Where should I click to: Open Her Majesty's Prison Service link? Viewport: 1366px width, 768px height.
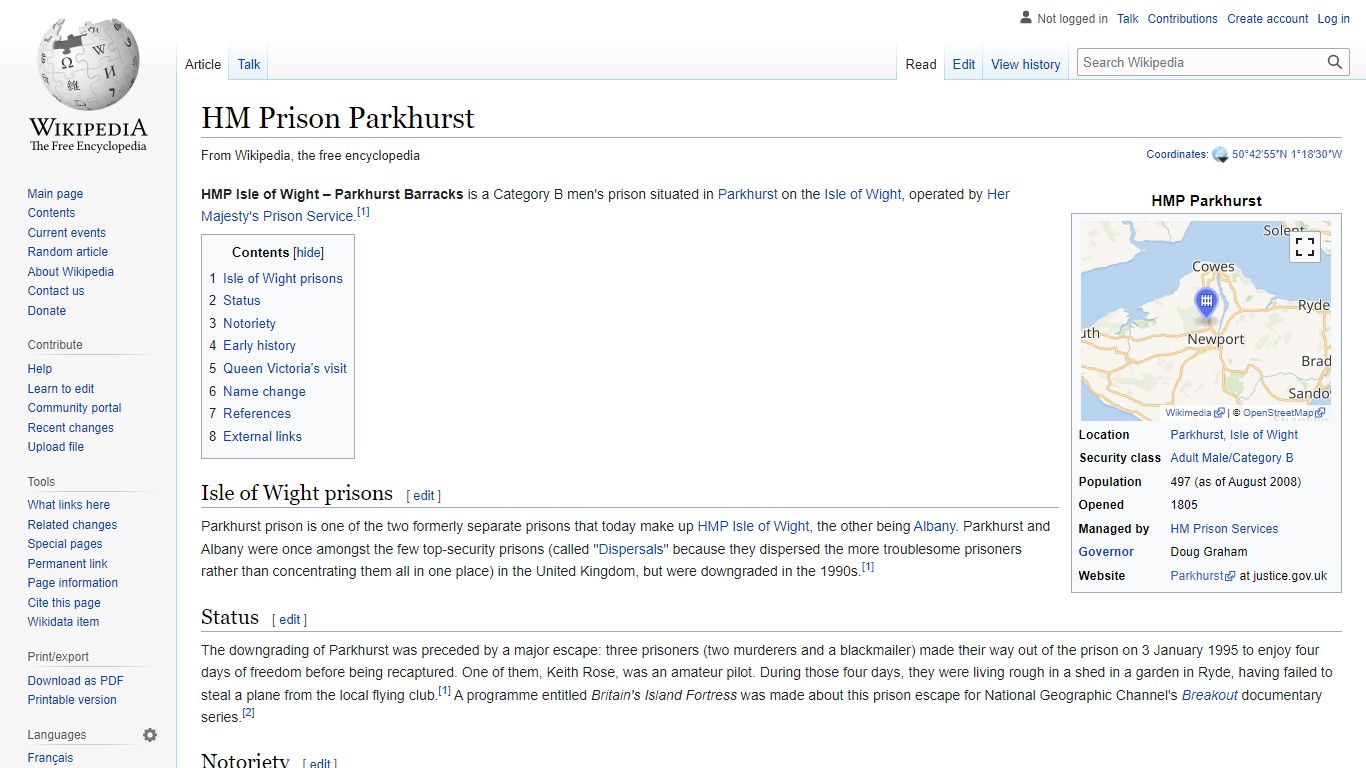605,205
